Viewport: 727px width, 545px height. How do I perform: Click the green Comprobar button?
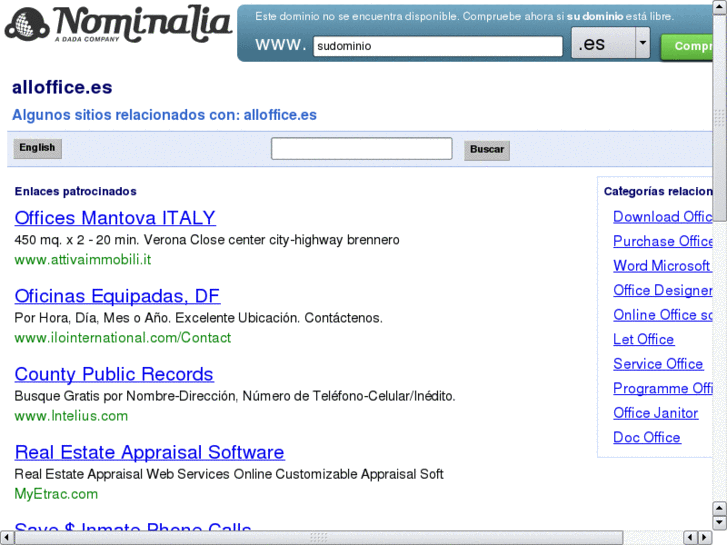[687, 46]
